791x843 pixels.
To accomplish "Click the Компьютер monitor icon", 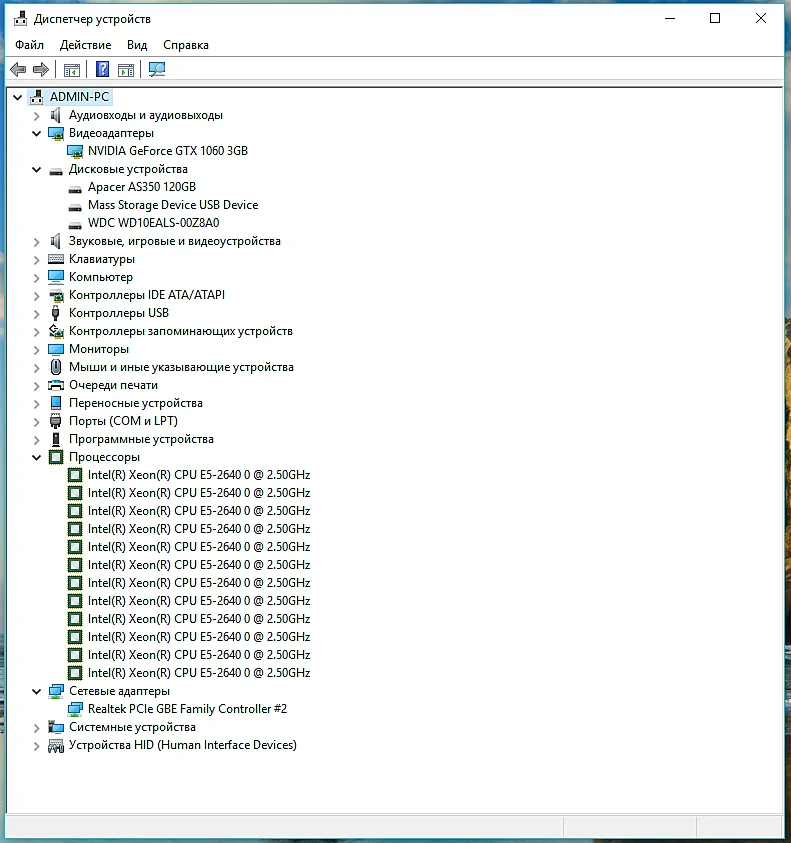I will pos(56,277).
